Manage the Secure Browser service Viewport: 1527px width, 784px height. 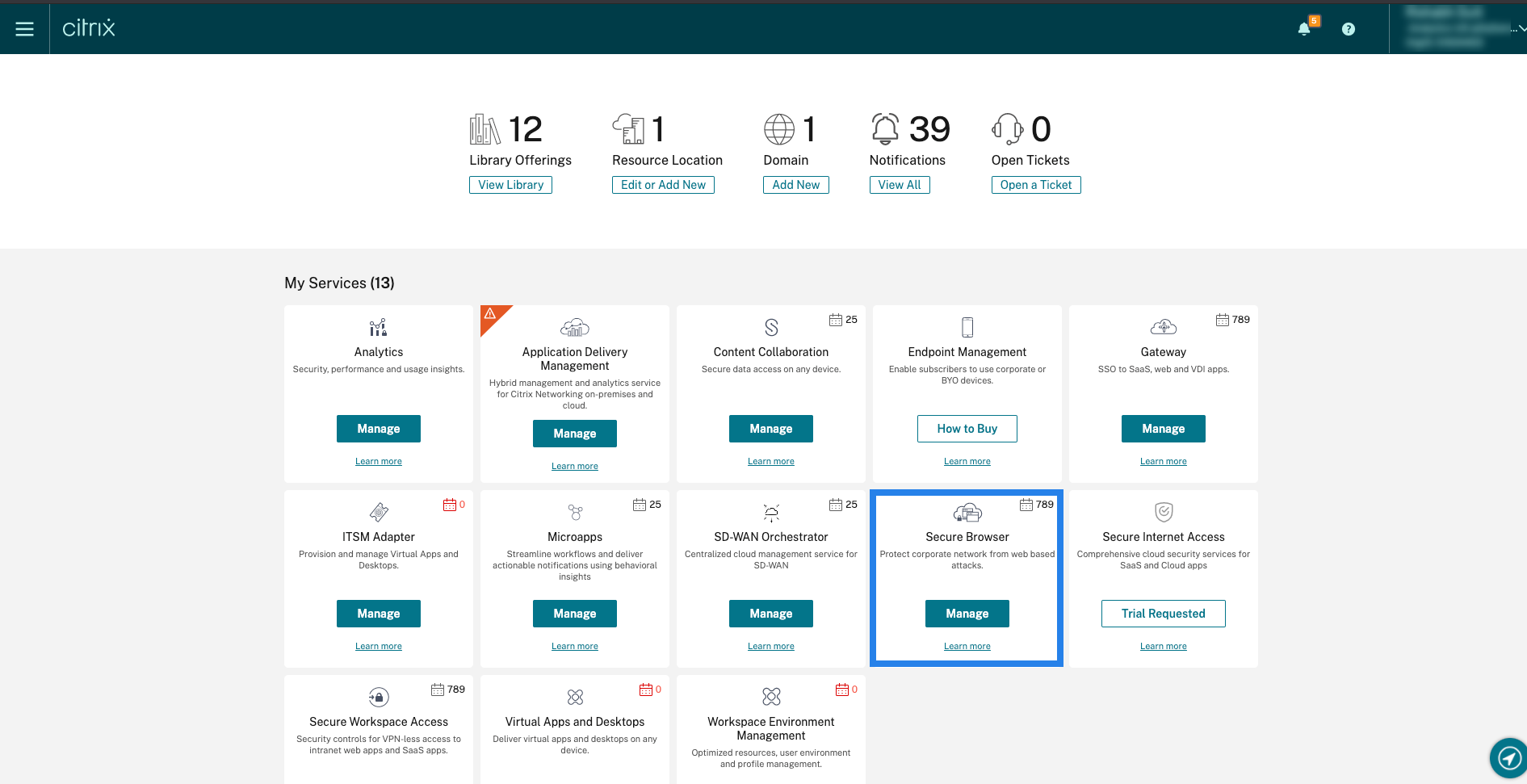pos(967,614)
